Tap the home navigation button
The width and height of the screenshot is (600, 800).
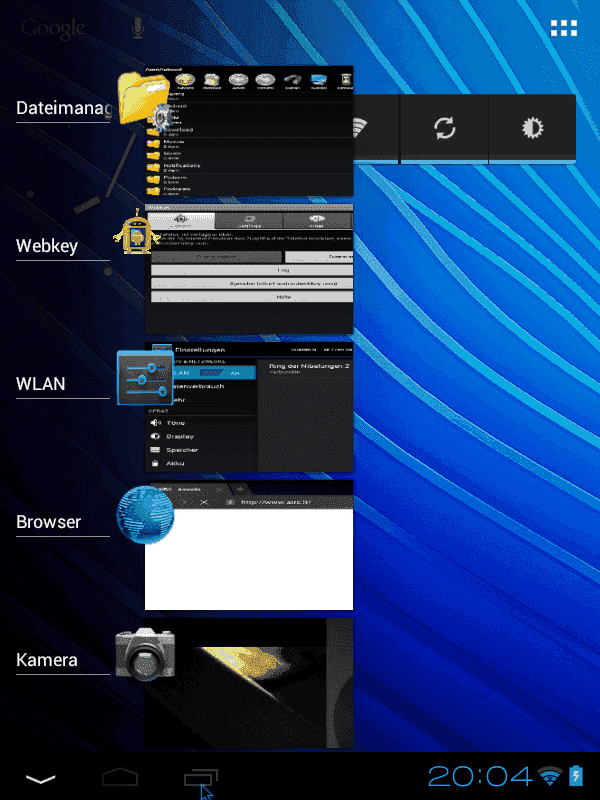point(120,777)
